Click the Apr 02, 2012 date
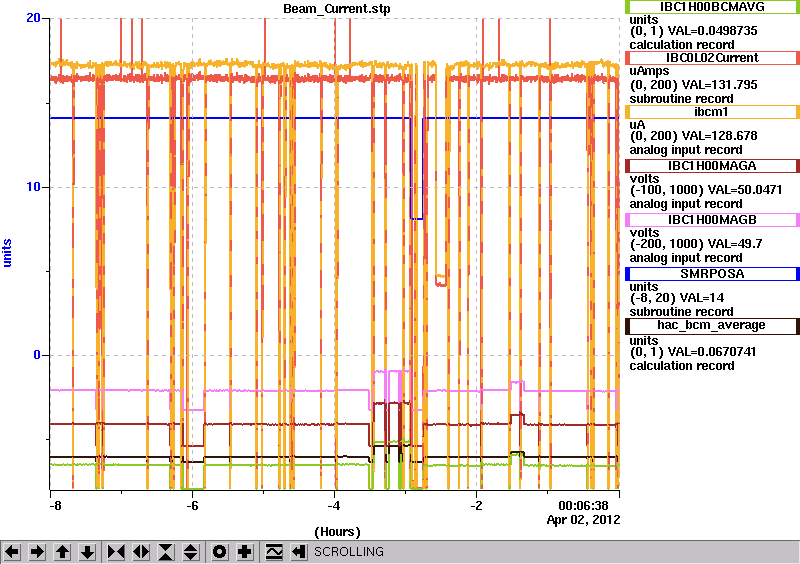This screenshot has height=564, width=800. click(x=584, y=520)
